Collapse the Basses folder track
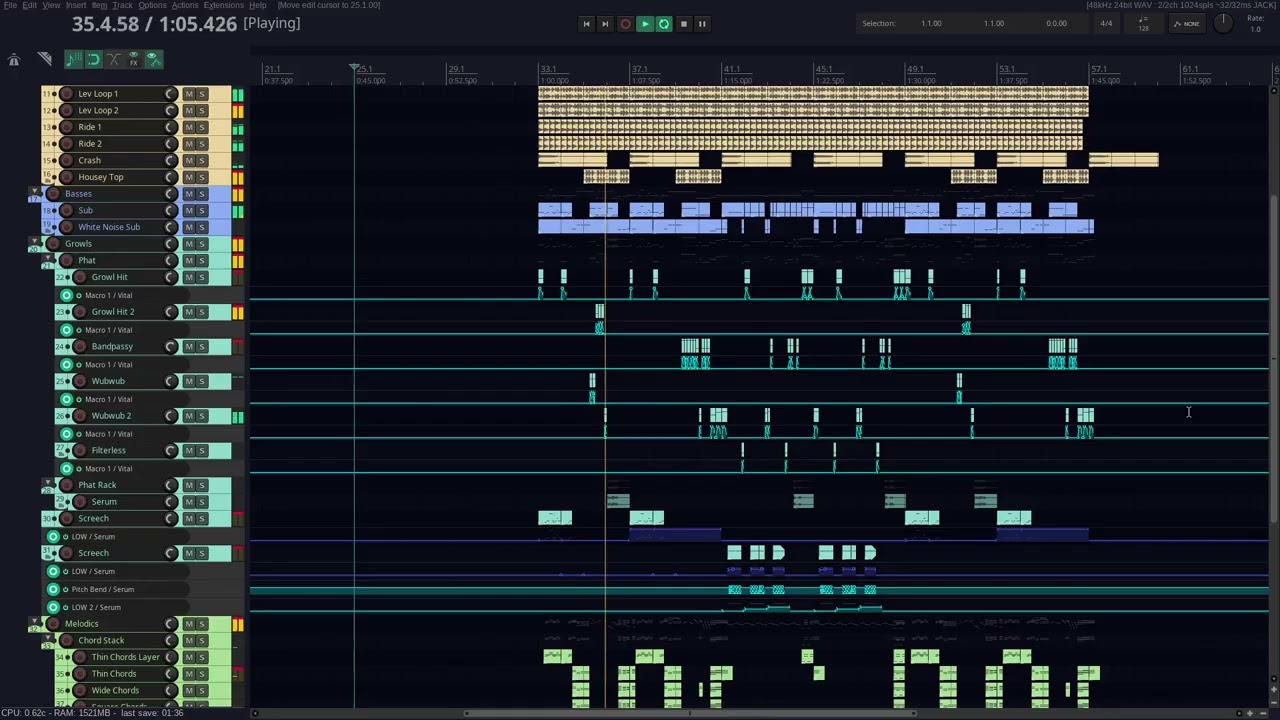The width and height of the screenshot is (1280, 720). (35, 190)
